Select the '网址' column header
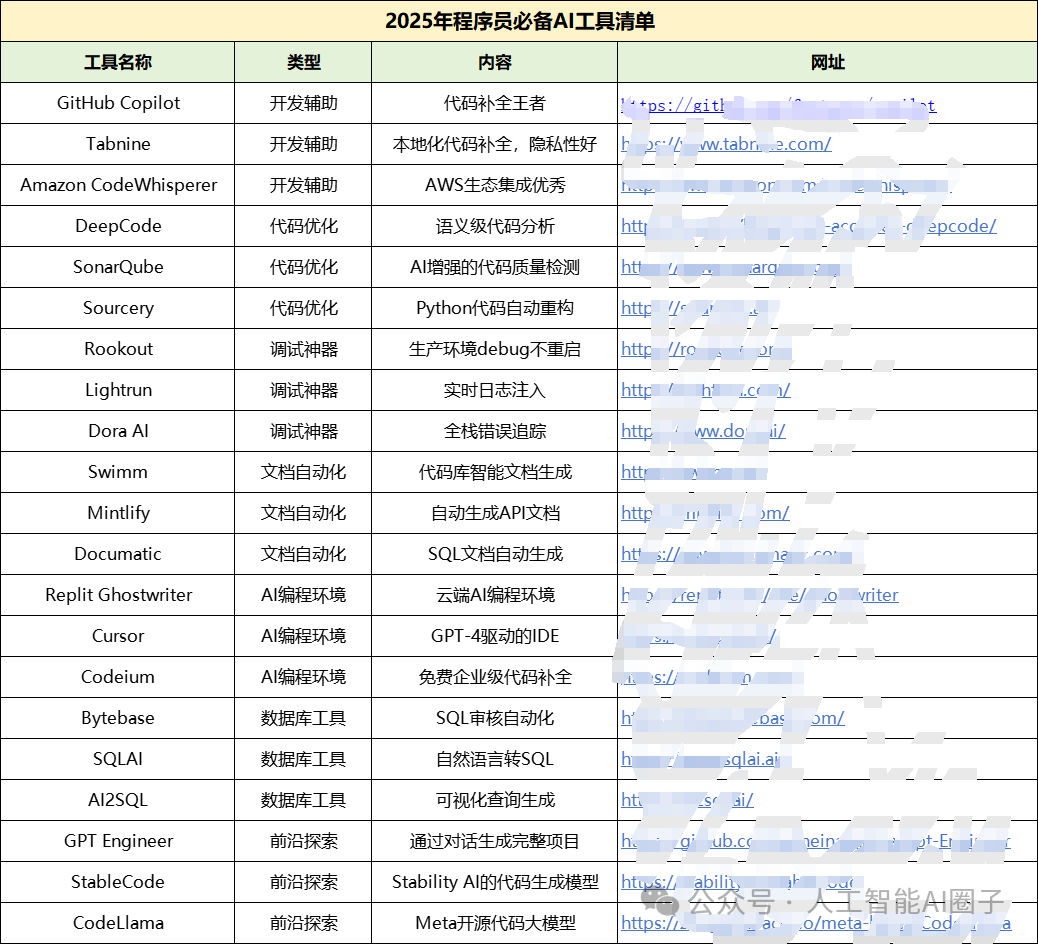 tap(827, 62)
